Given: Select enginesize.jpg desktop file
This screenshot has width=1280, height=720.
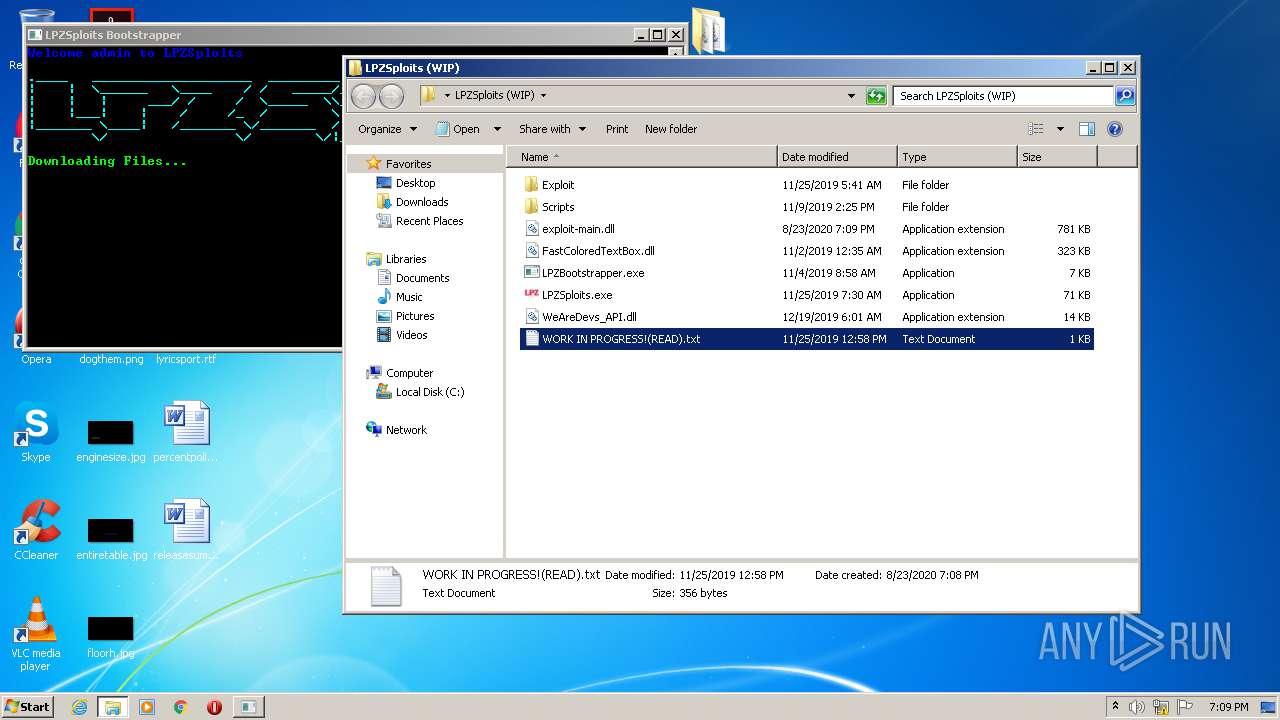Looking at the screenshot, I should 111,440.
